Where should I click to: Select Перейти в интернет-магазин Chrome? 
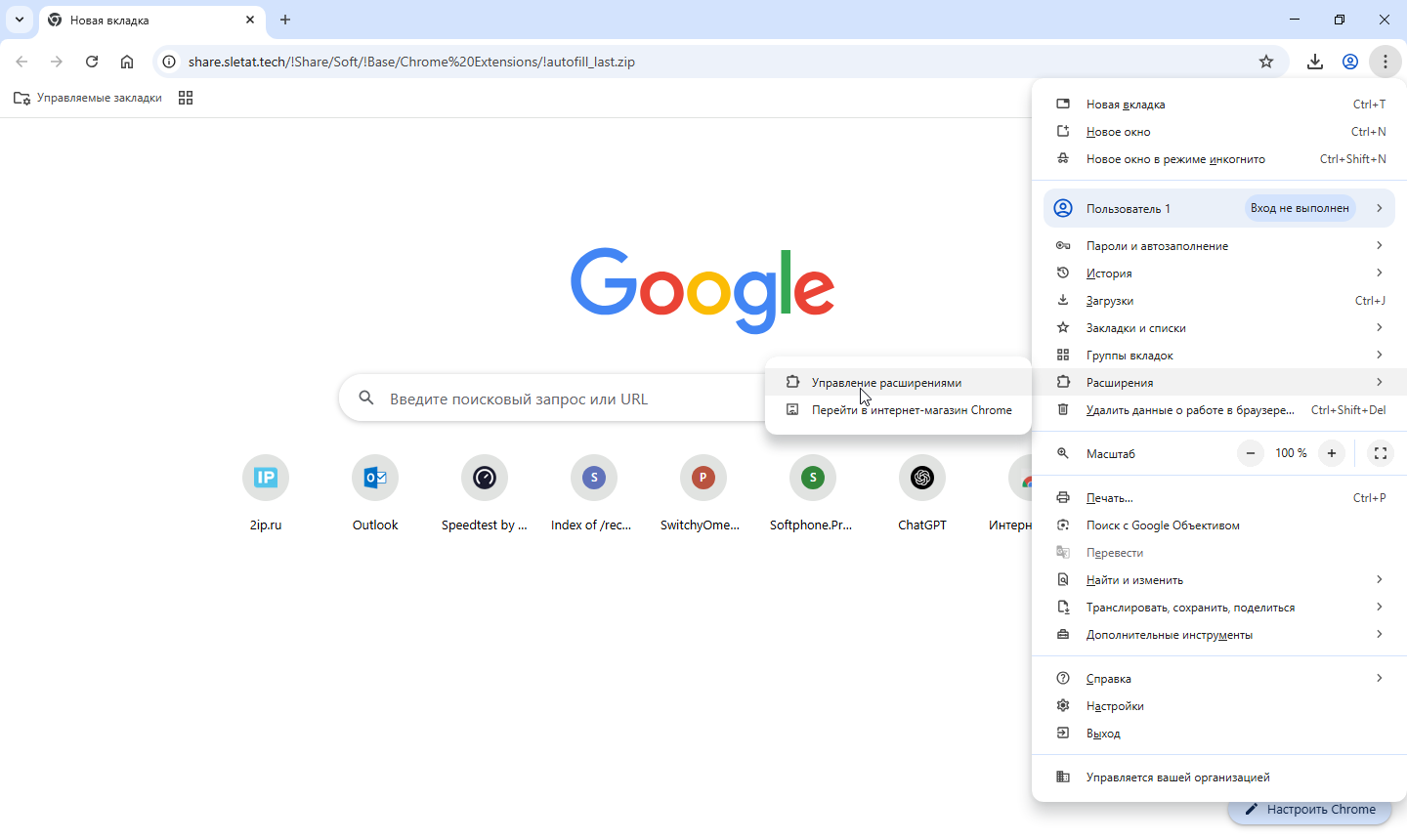911,410
